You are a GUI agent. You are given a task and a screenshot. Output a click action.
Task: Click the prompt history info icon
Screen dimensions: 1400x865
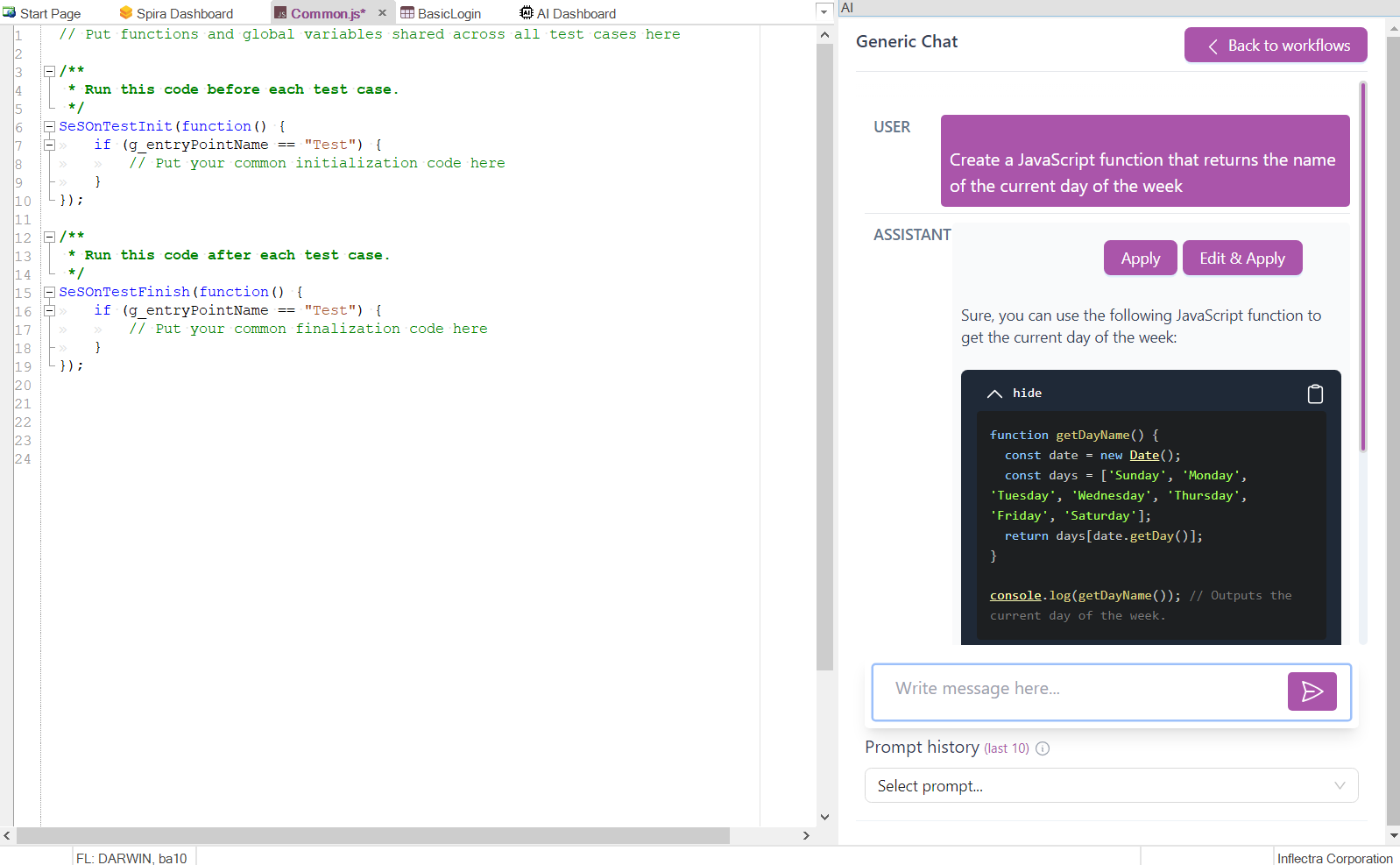click(x=1043, y=748)
